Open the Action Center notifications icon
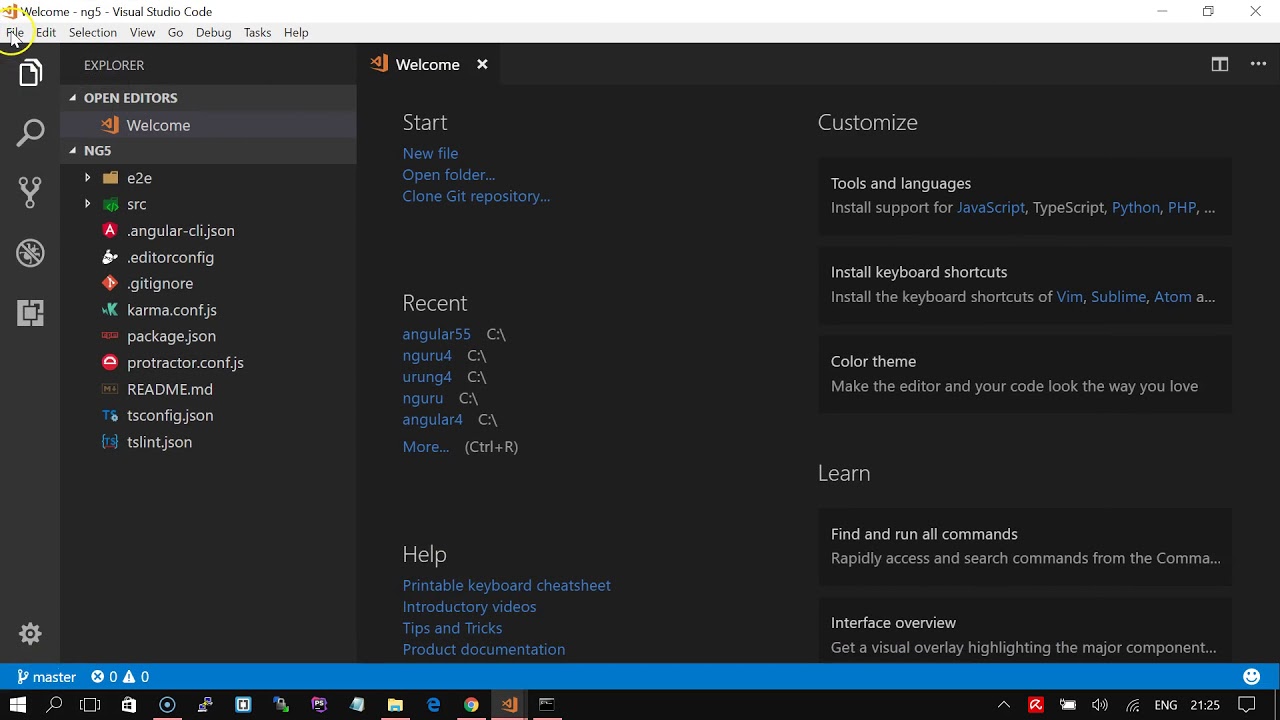Image resolution: width=1280 pixels, height=720 pixels. 1247,705
